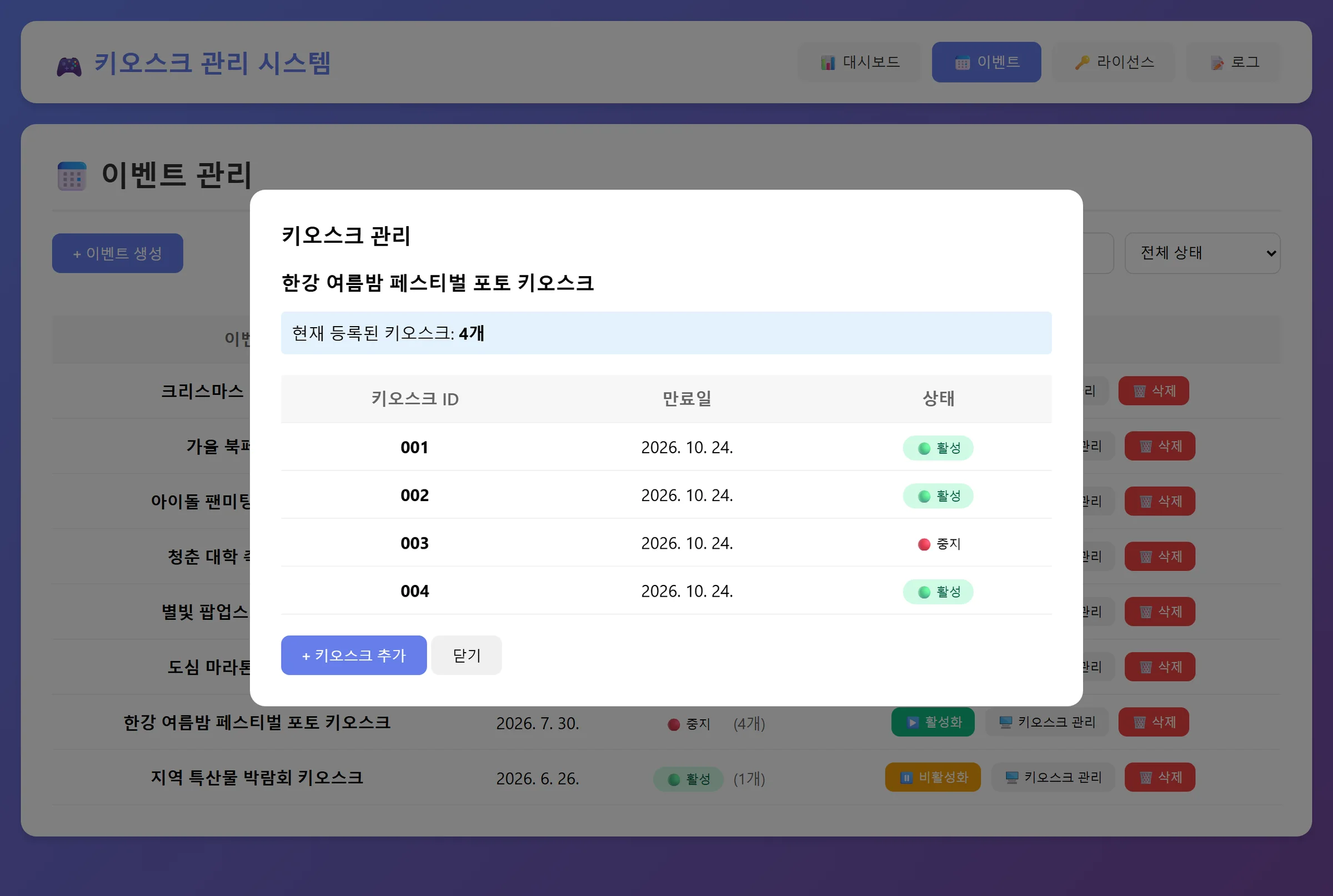Click the 중지 status of 한강 여름밤 row
The image size is (1333, 896).
[689, 724]
